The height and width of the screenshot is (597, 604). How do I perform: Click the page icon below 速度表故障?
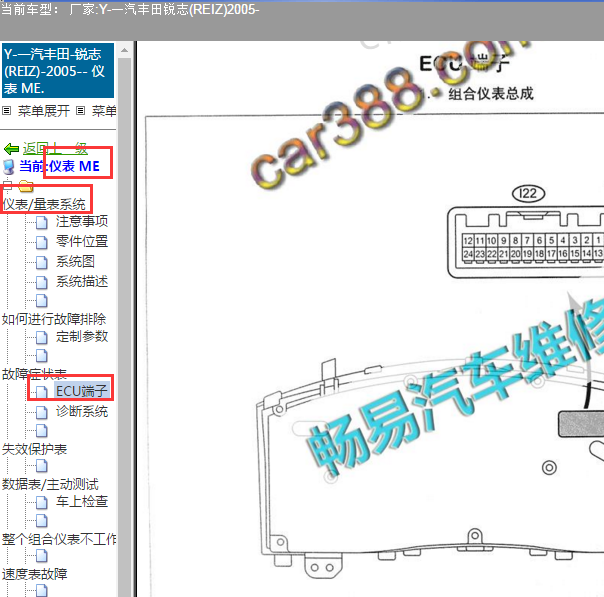pyautogui.click(x=42, y=590)
